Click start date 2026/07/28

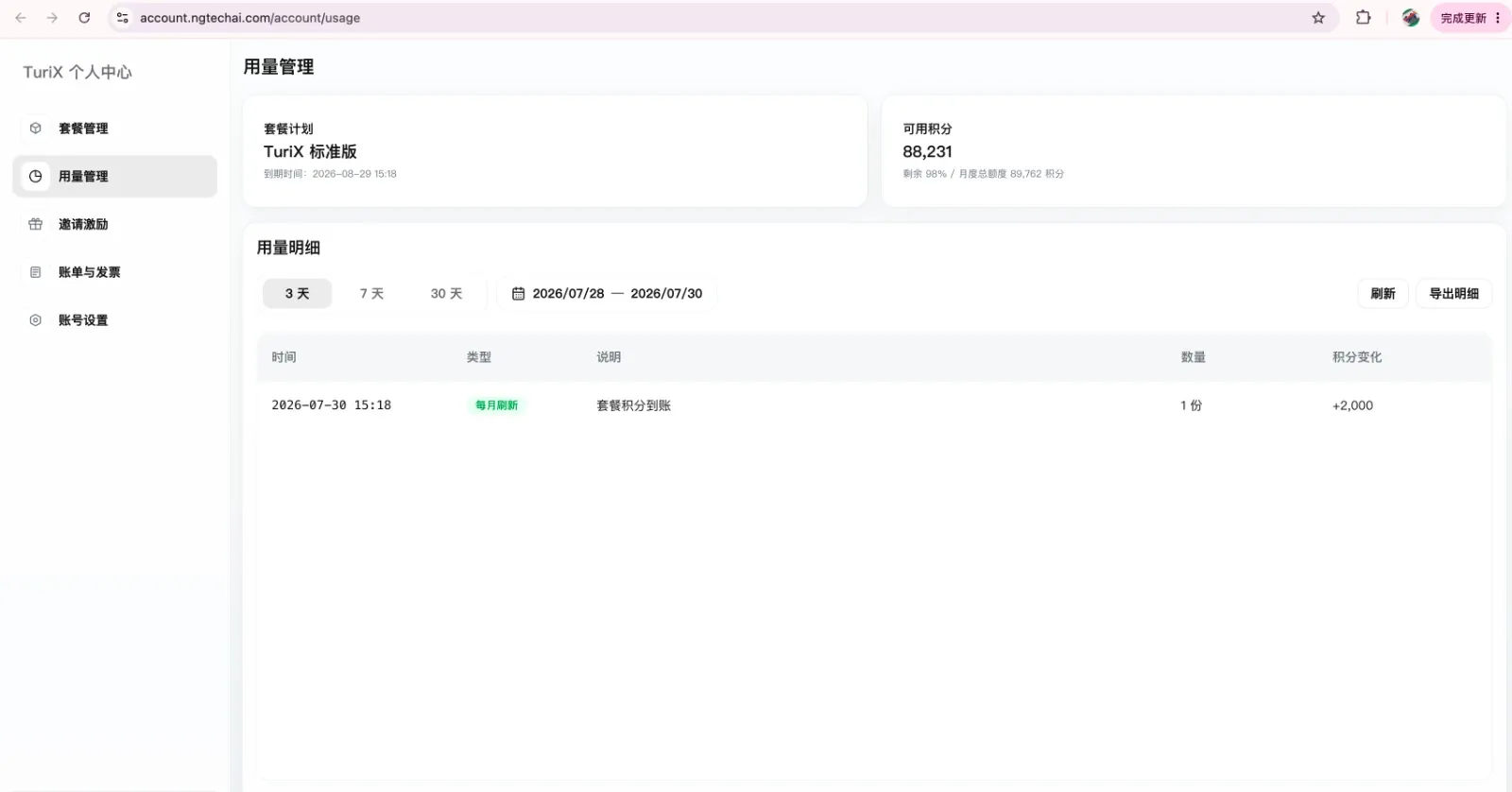pos(568,294)
